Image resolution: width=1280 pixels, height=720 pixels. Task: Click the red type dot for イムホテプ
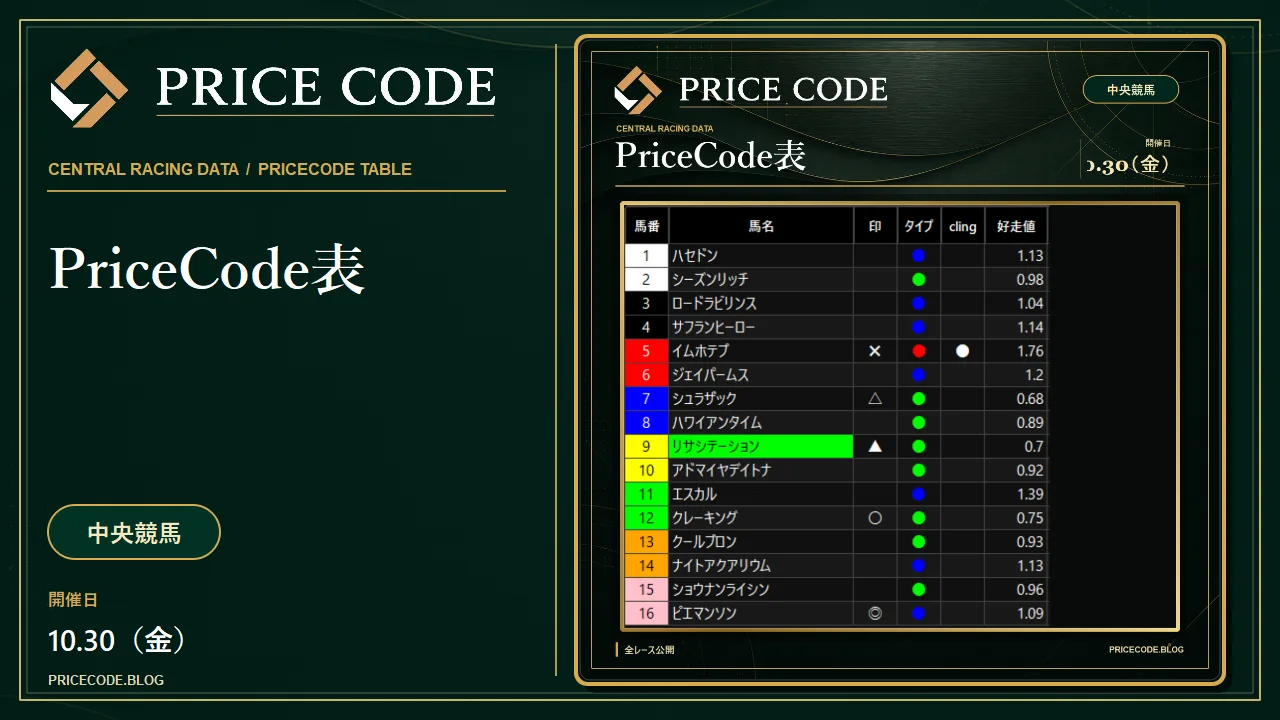[x=919, y=351]
